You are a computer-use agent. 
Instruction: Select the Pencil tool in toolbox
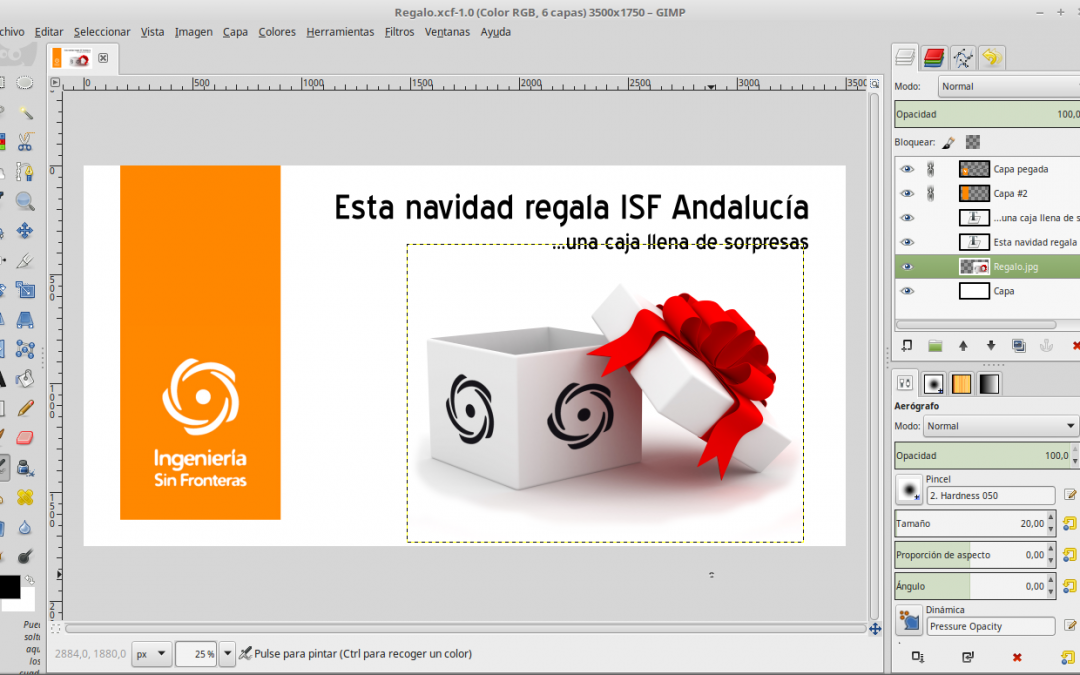point(25,408)
